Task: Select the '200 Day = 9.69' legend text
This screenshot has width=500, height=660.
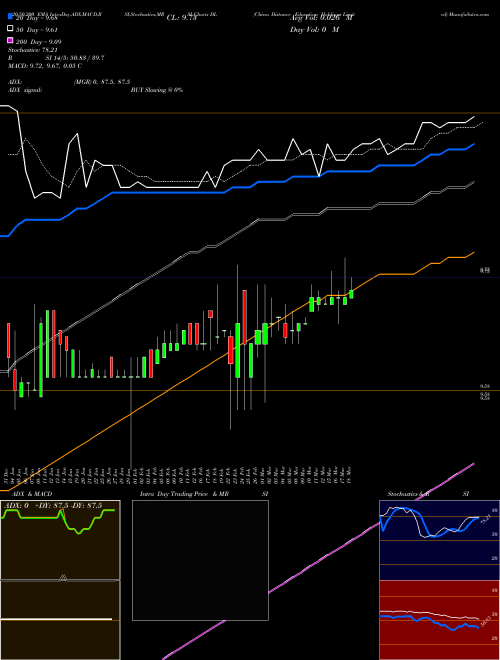Action: coord(38,42)
